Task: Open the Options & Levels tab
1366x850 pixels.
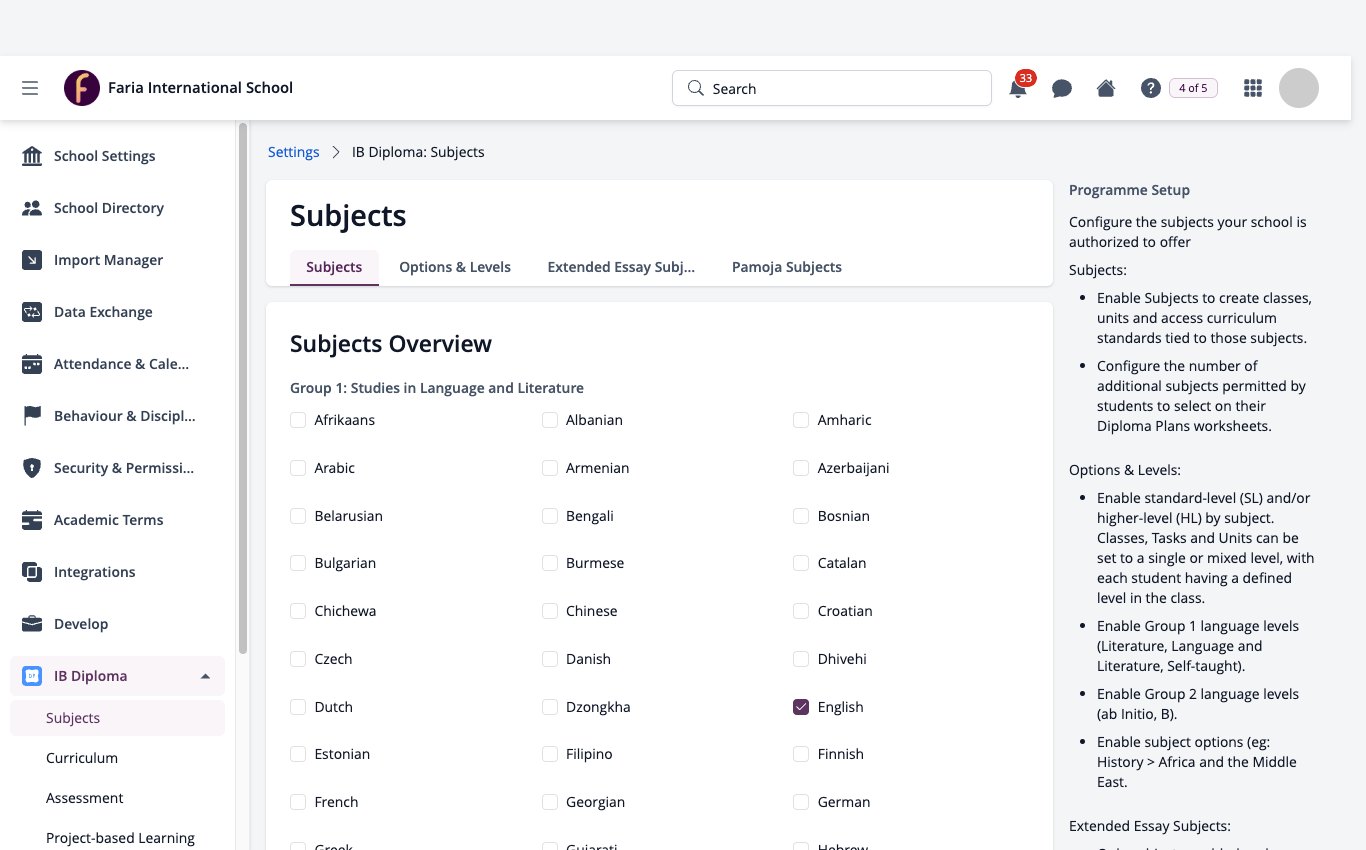Action: coord(455,267)
